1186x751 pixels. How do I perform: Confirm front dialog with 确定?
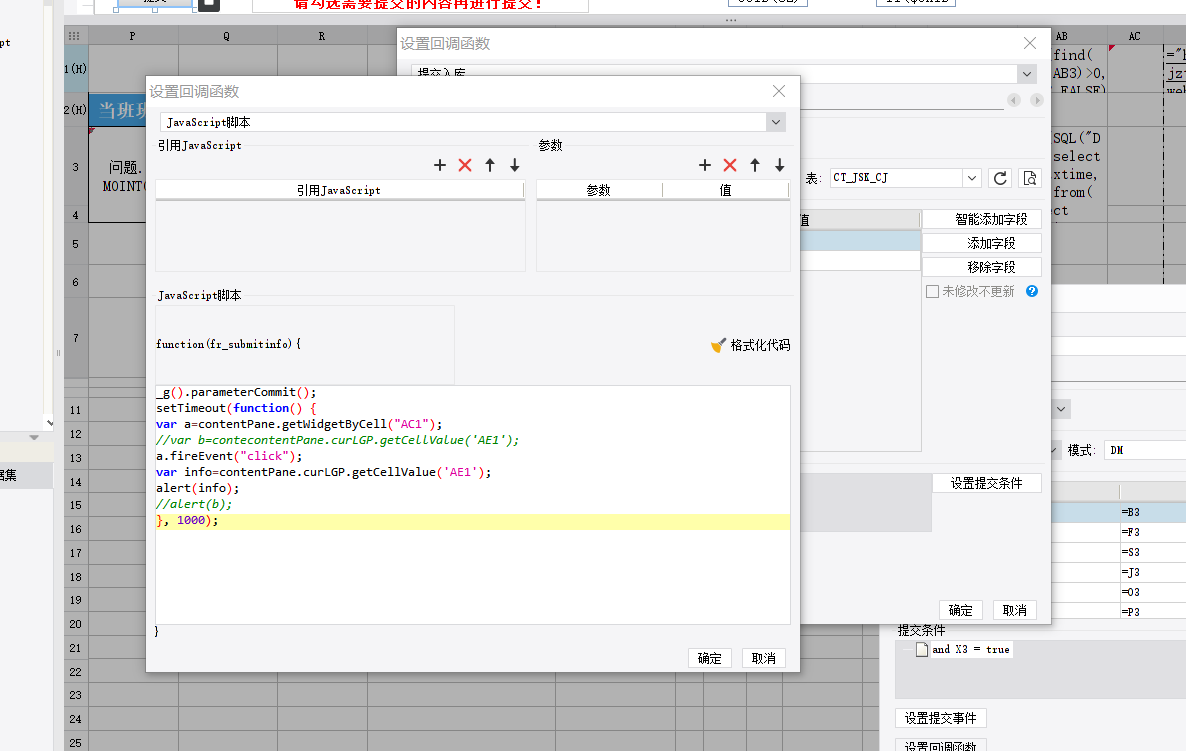709,658
